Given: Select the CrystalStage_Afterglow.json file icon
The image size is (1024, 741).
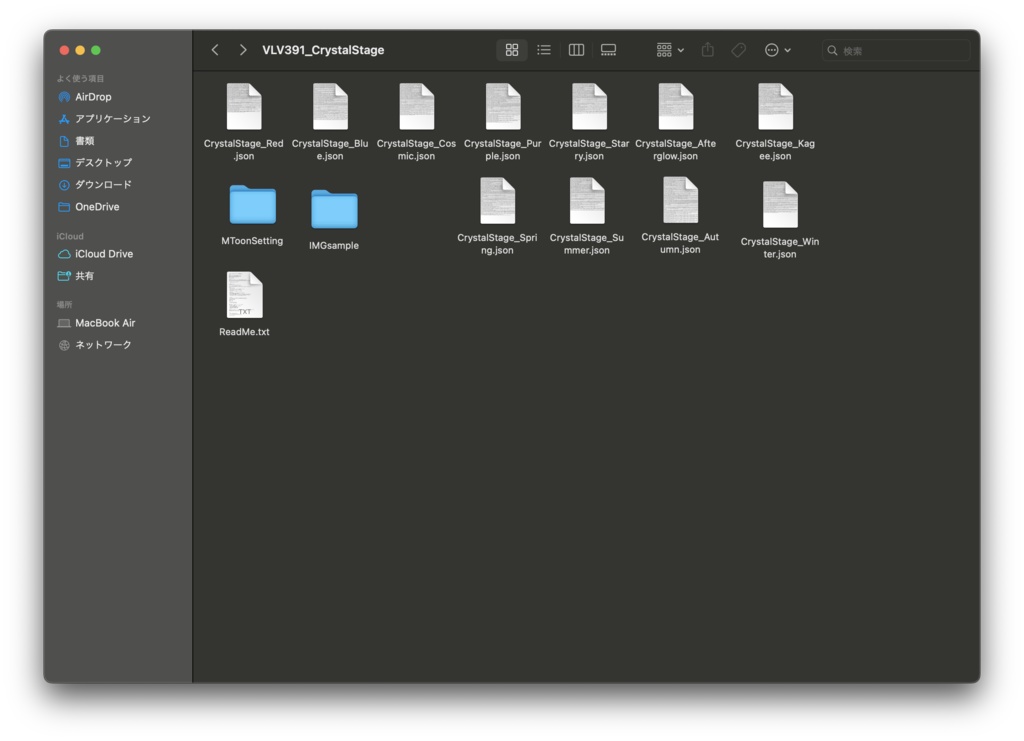Looking at the screenshot, I should point(676,106).
